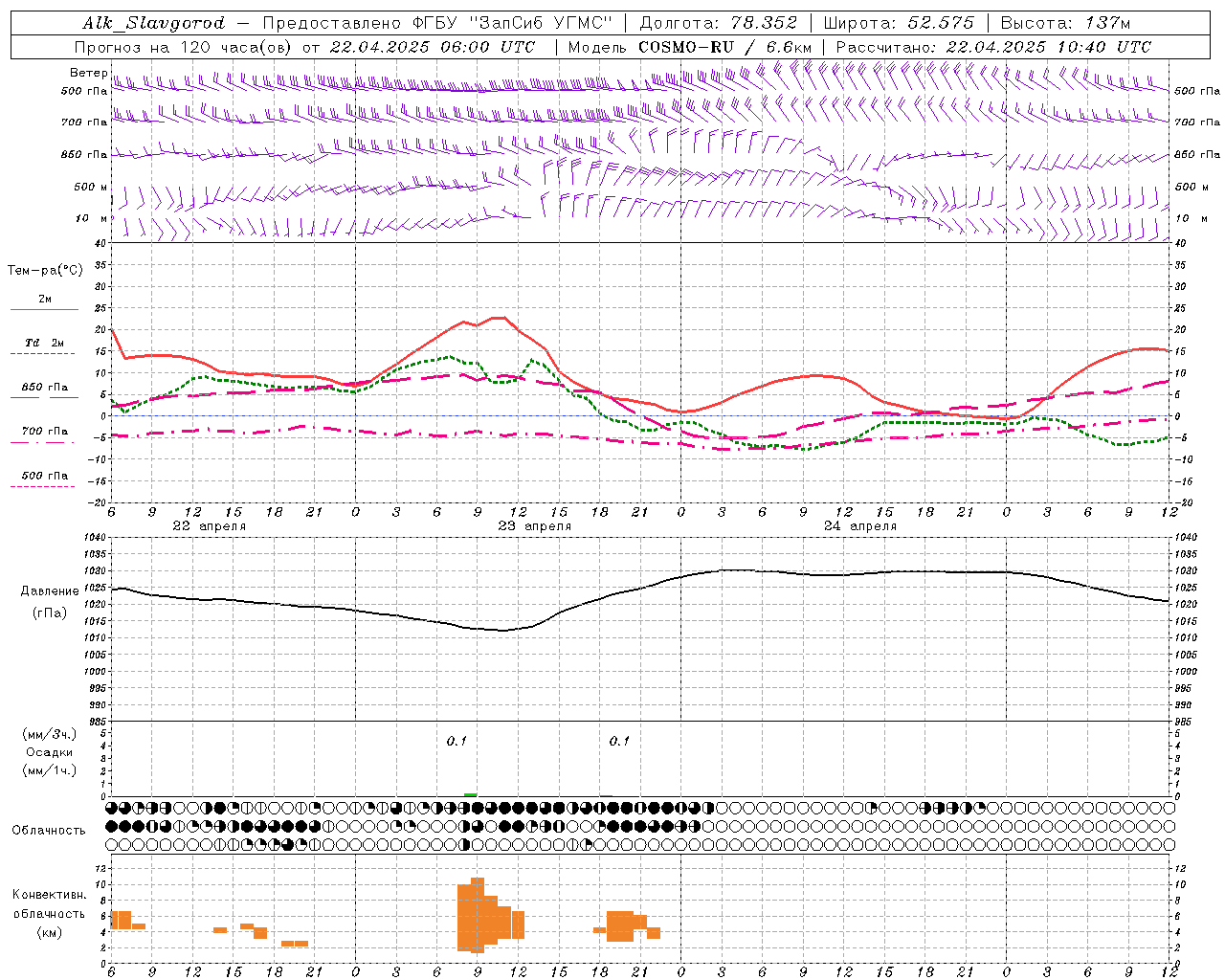Click the '500 гПа' temperature legend entry
The height and width of the screenshot is (980, 1225).
point(44,476)
